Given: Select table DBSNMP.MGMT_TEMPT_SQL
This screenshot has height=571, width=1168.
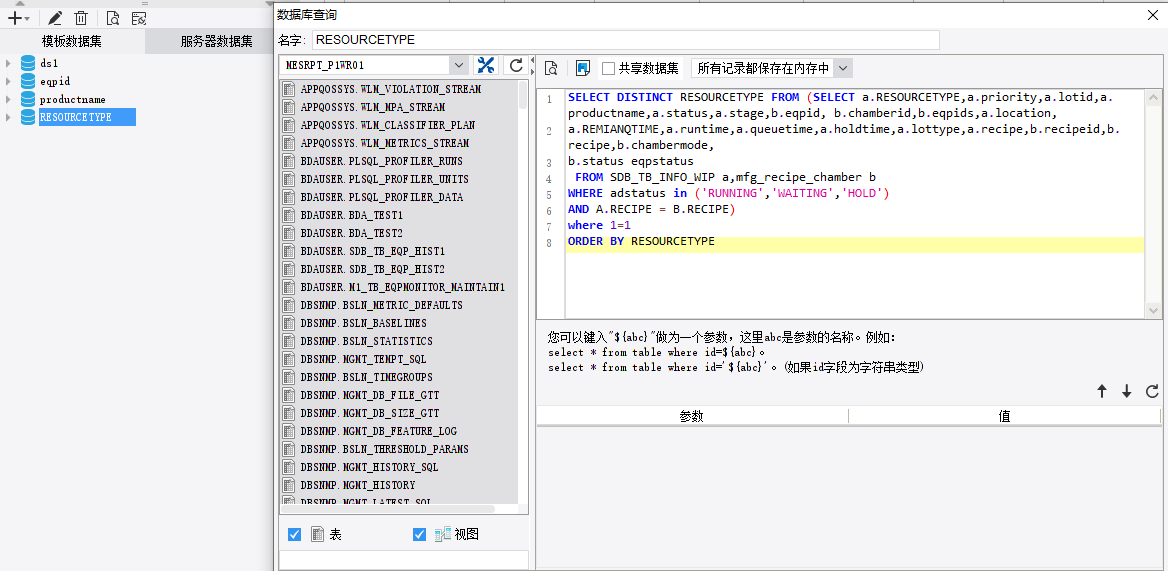Looking at the screenshot, I should [x=364, y=359].
